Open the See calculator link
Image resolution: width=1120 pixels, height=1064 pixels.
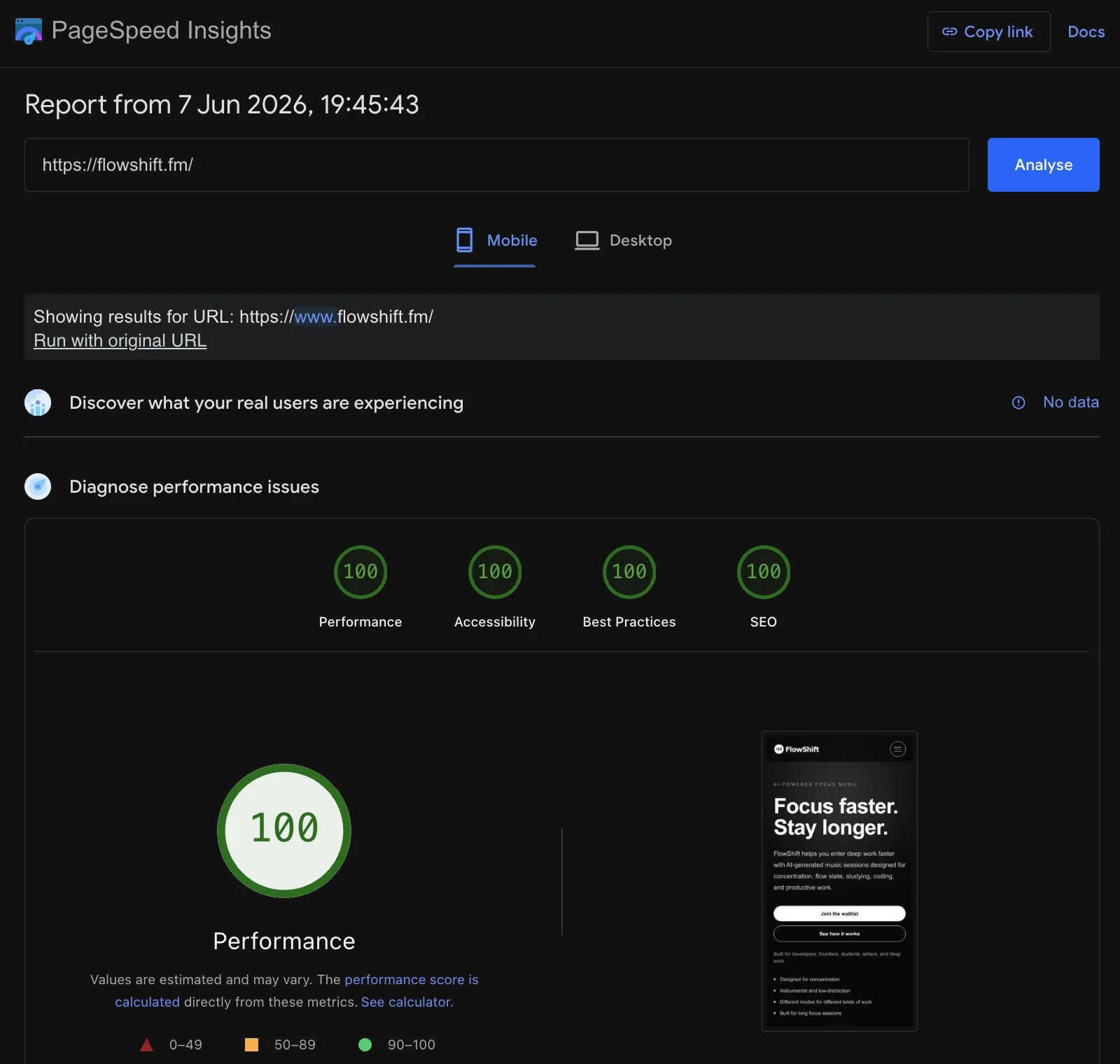(407, 1002)
